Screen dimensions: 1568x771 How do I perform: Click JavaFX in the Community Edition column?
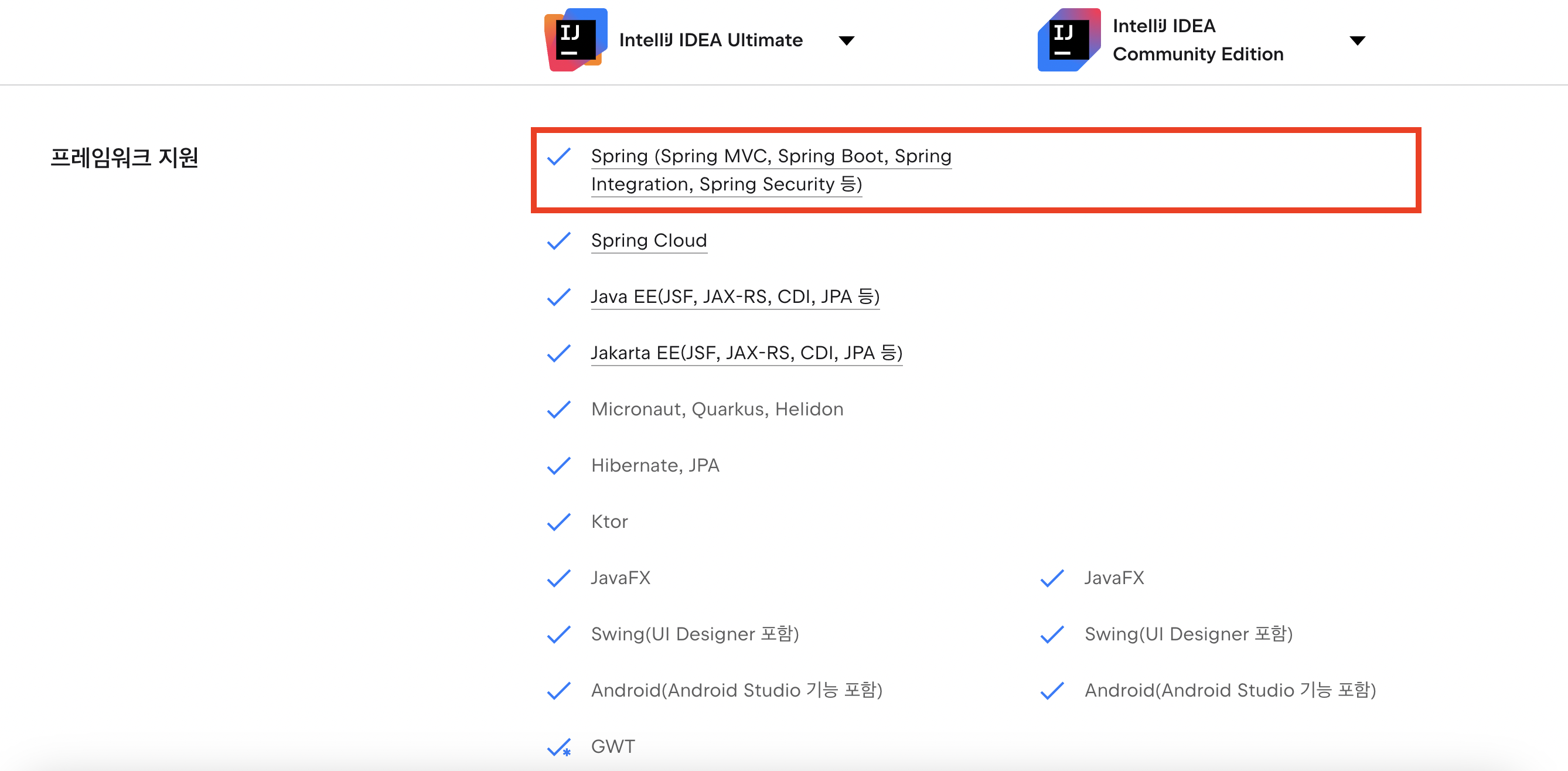[x=1114, y=578]
